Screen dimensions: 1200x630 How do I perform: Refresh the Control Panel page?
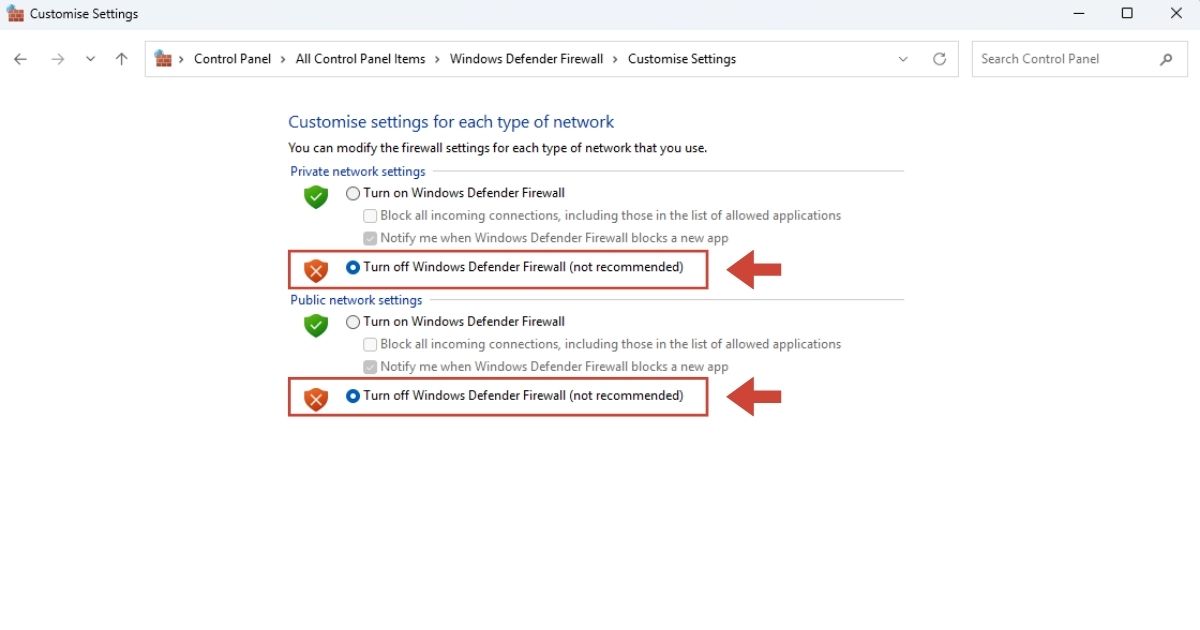[939, 59]
